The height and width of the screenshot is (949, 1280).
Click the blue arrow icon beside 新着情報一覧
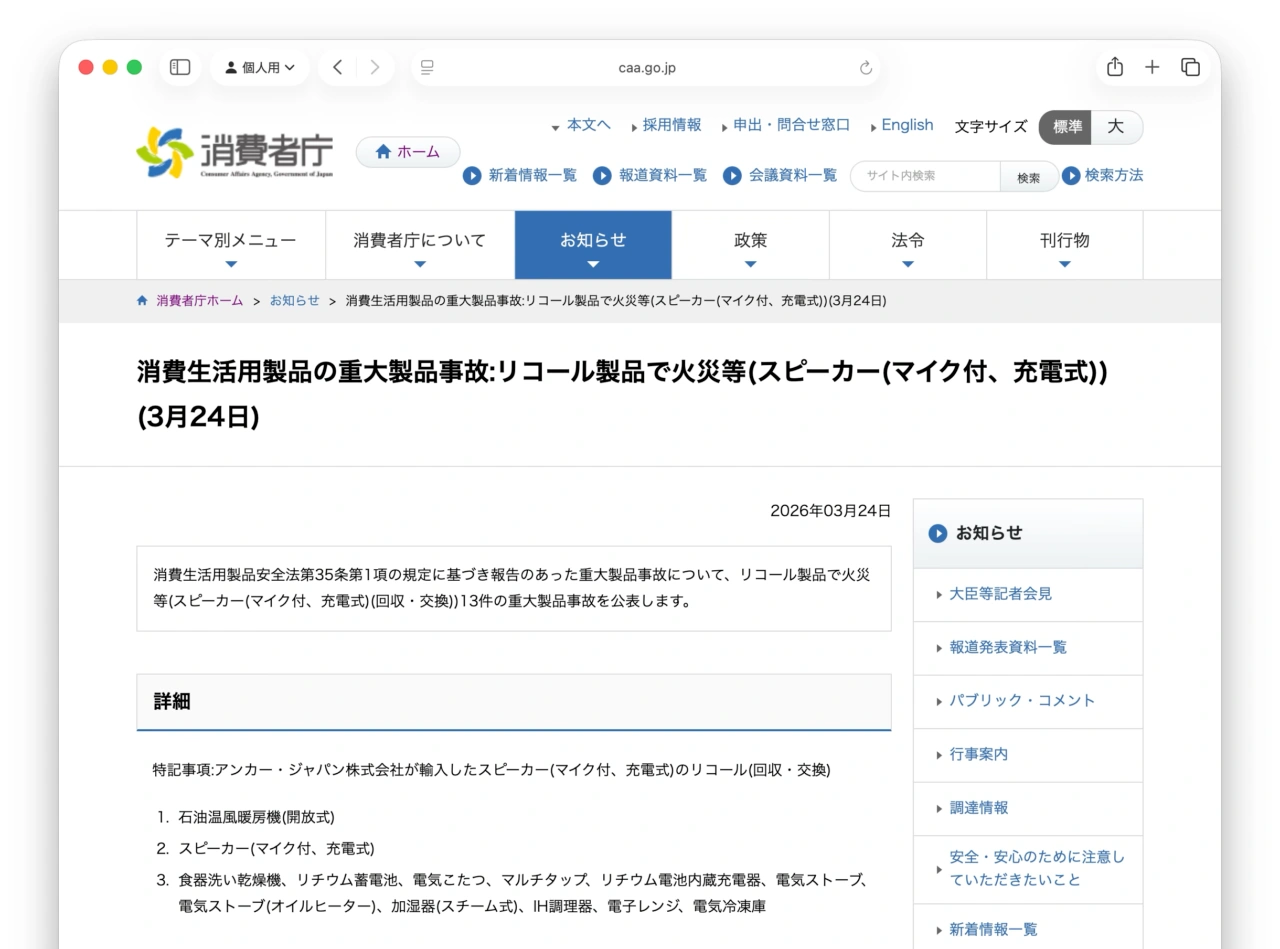[471, 175]
